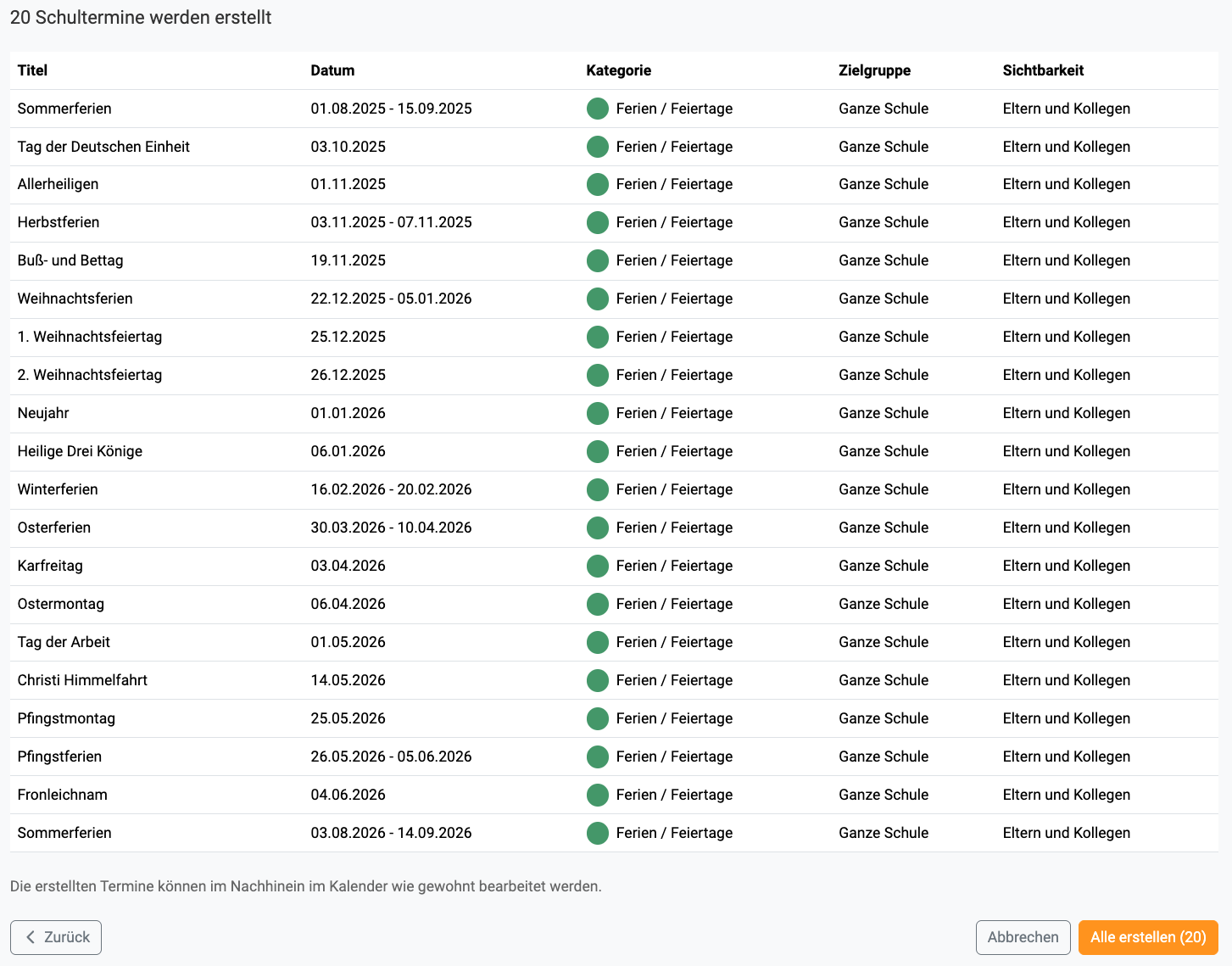Click the Zurück back arrow icon
The height and width of the screenshot is (966, 1232).
[x=31, y=937]
